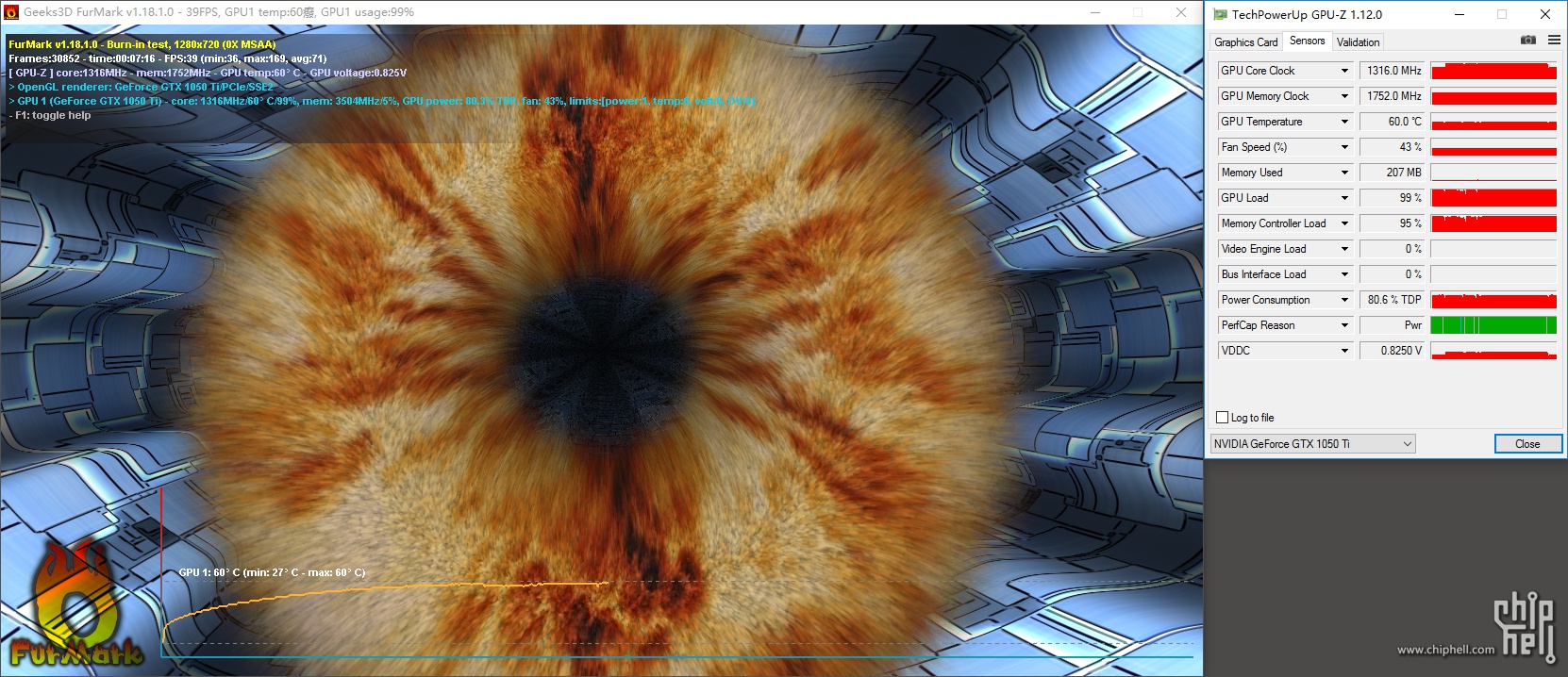Image resolution: width=1568 pixels, height=677 pixels.
Task: Open the GPU-Z hamburger menu icon
Action: pyautogui.click(x=1554, y=41)
